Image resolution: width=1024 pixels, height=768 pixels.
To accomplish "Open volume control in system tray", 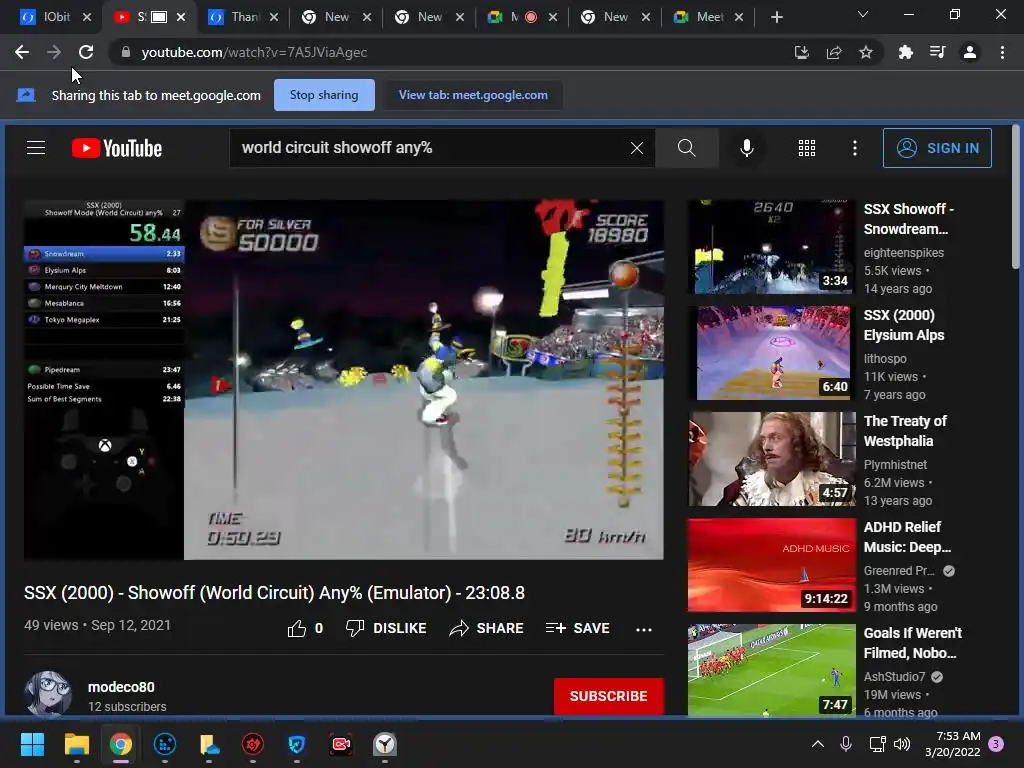I will click(902, 744).
